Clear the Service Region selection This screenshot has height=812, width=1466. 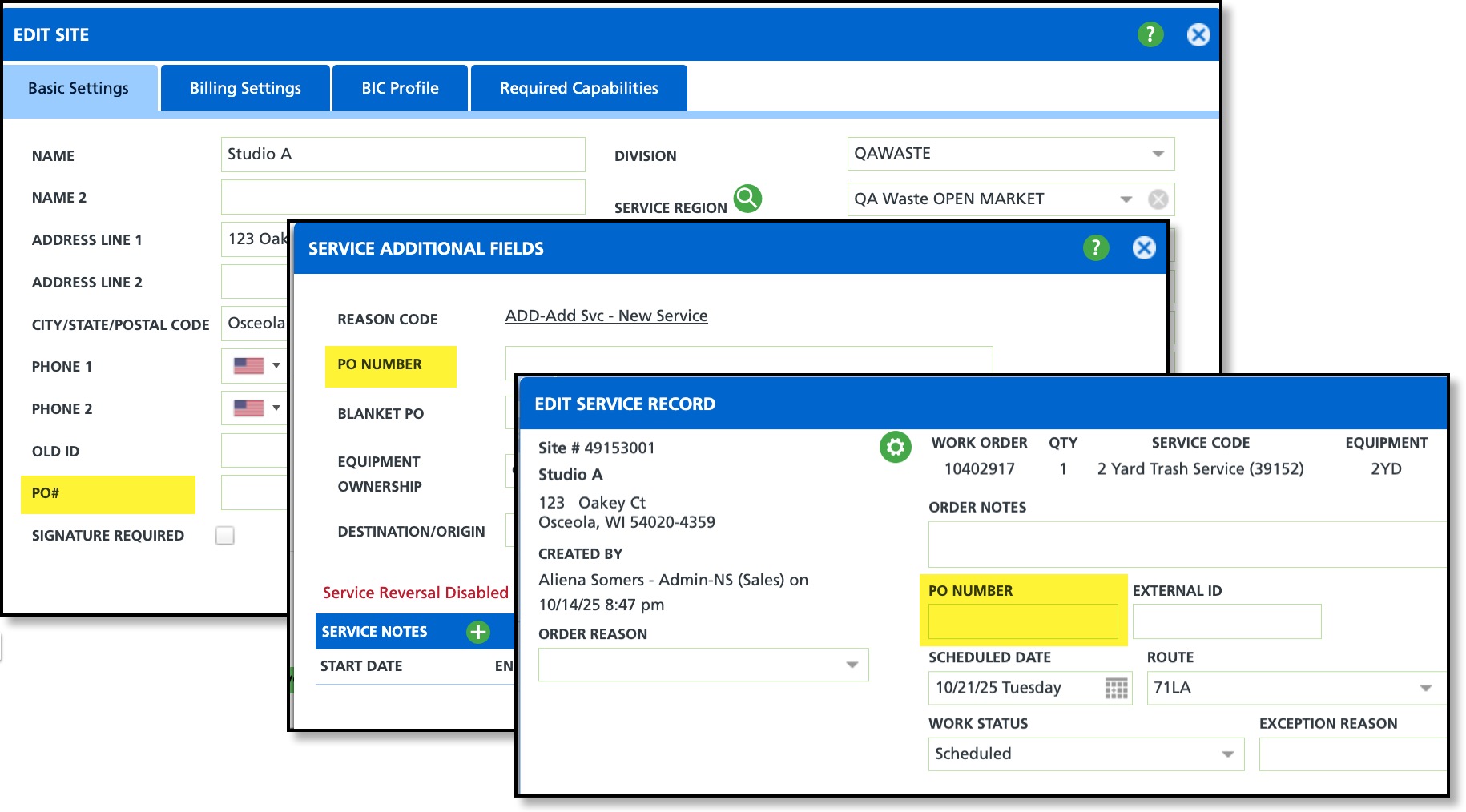coord(1158,199)
